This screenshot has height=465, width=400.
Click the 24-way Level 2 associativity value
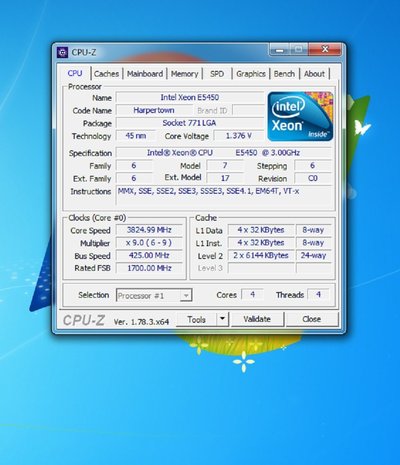click(313, 256)
